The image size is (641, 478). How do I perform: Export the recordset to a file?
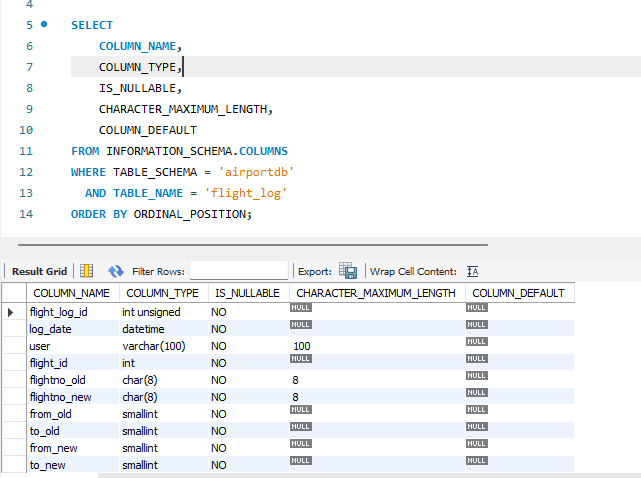pos(347,271)
